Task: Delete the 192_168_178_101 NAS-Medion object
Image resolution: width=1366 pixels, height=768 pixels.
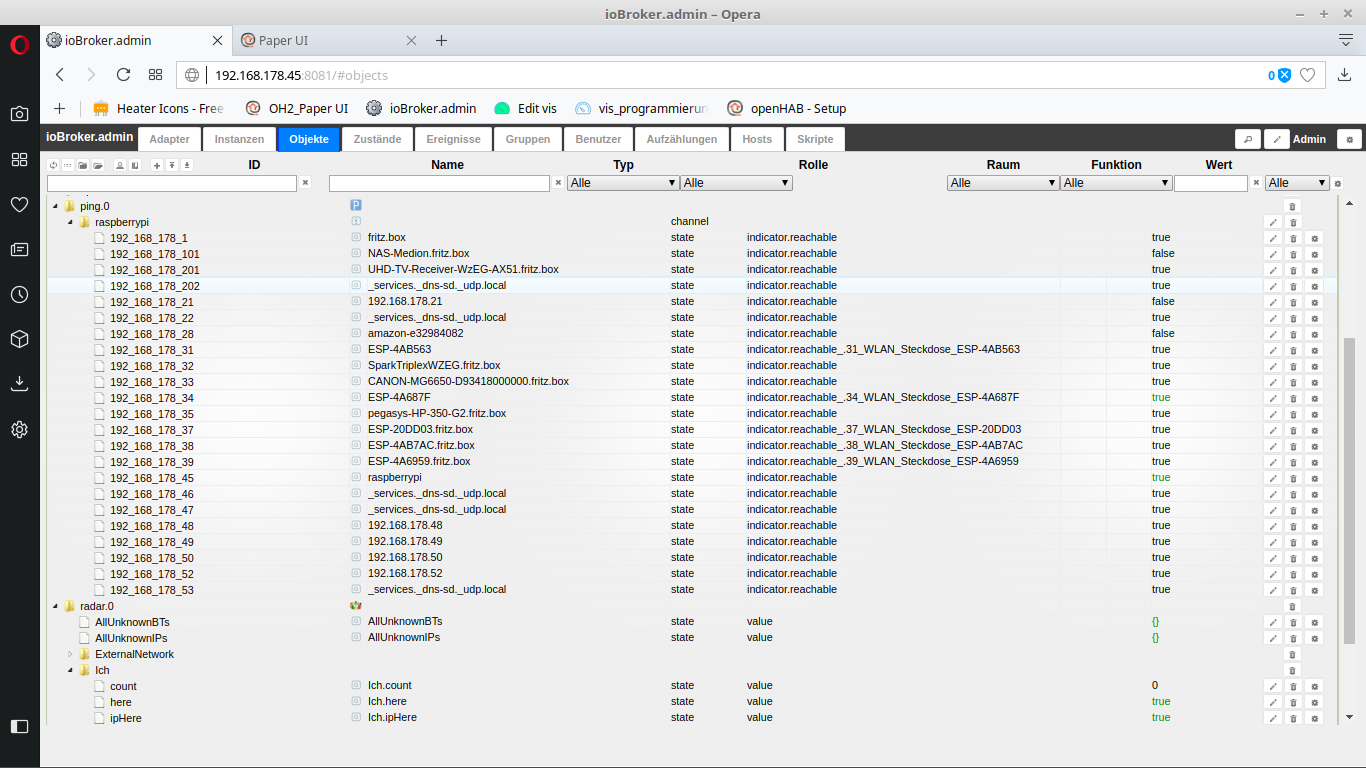Action: pos(1293,254)
